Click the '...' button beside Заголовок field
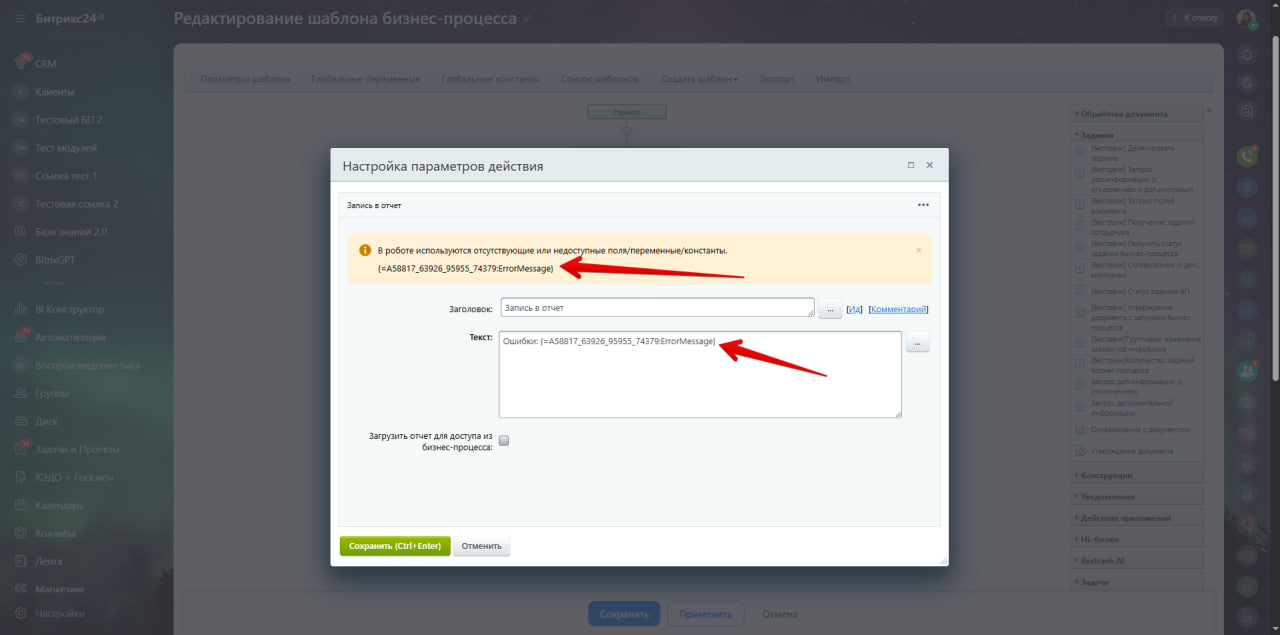 coord(830,310)
